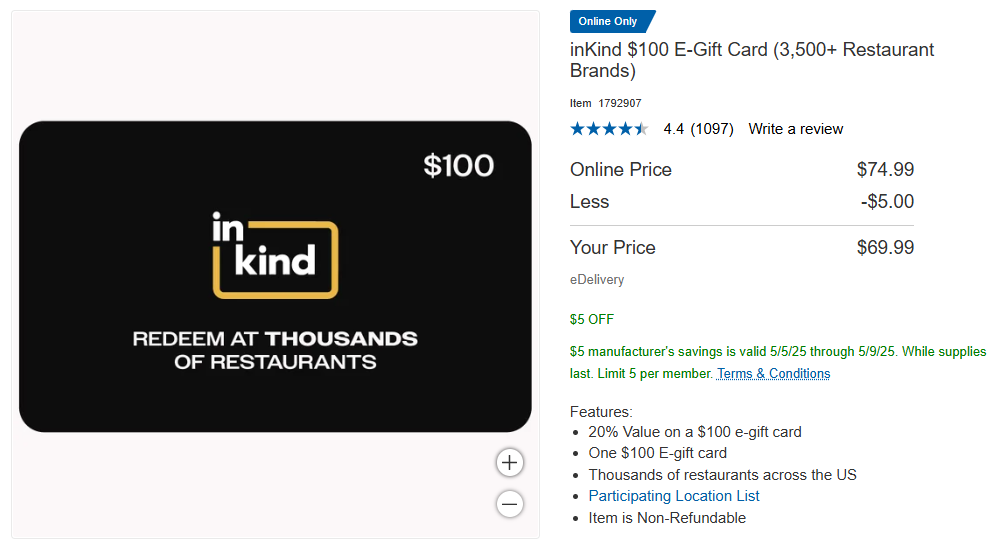Click the inKind $100 E-Gift Card title
The width and height of the screenshot is (1003, 551).
(751, 60)
